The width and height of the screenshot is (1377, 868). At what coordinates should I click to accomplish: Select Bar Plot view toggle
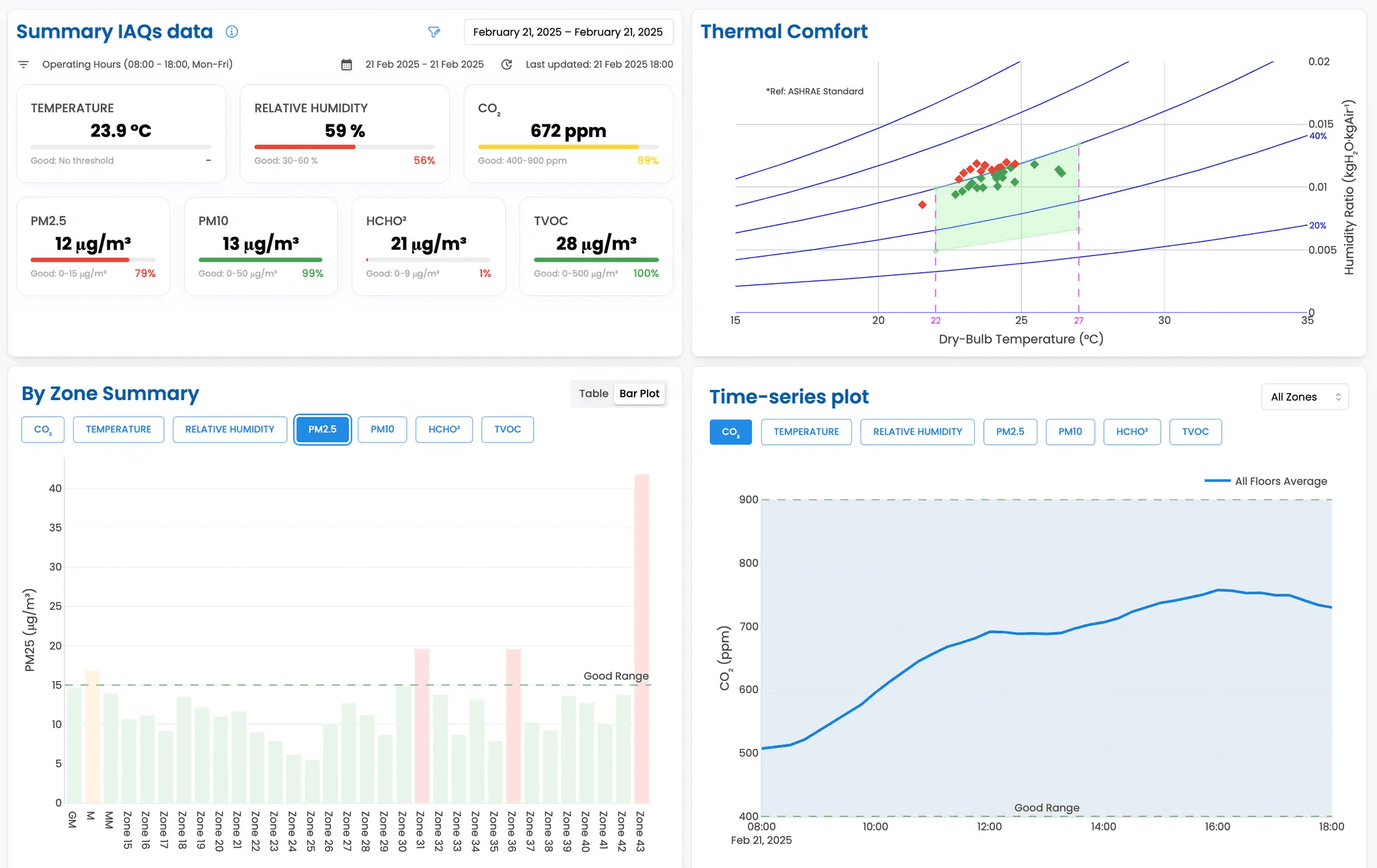639,393
